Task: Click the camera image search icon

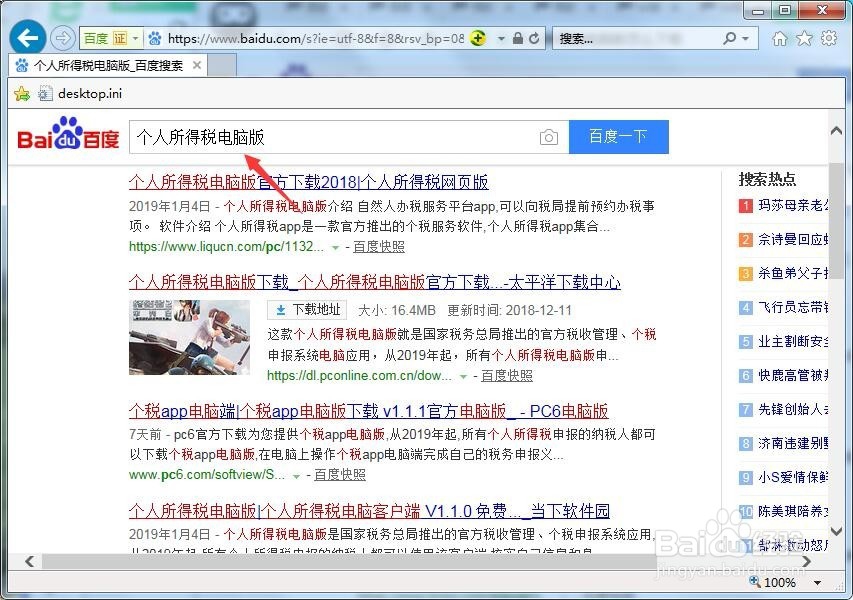Action: pos(548,137)
